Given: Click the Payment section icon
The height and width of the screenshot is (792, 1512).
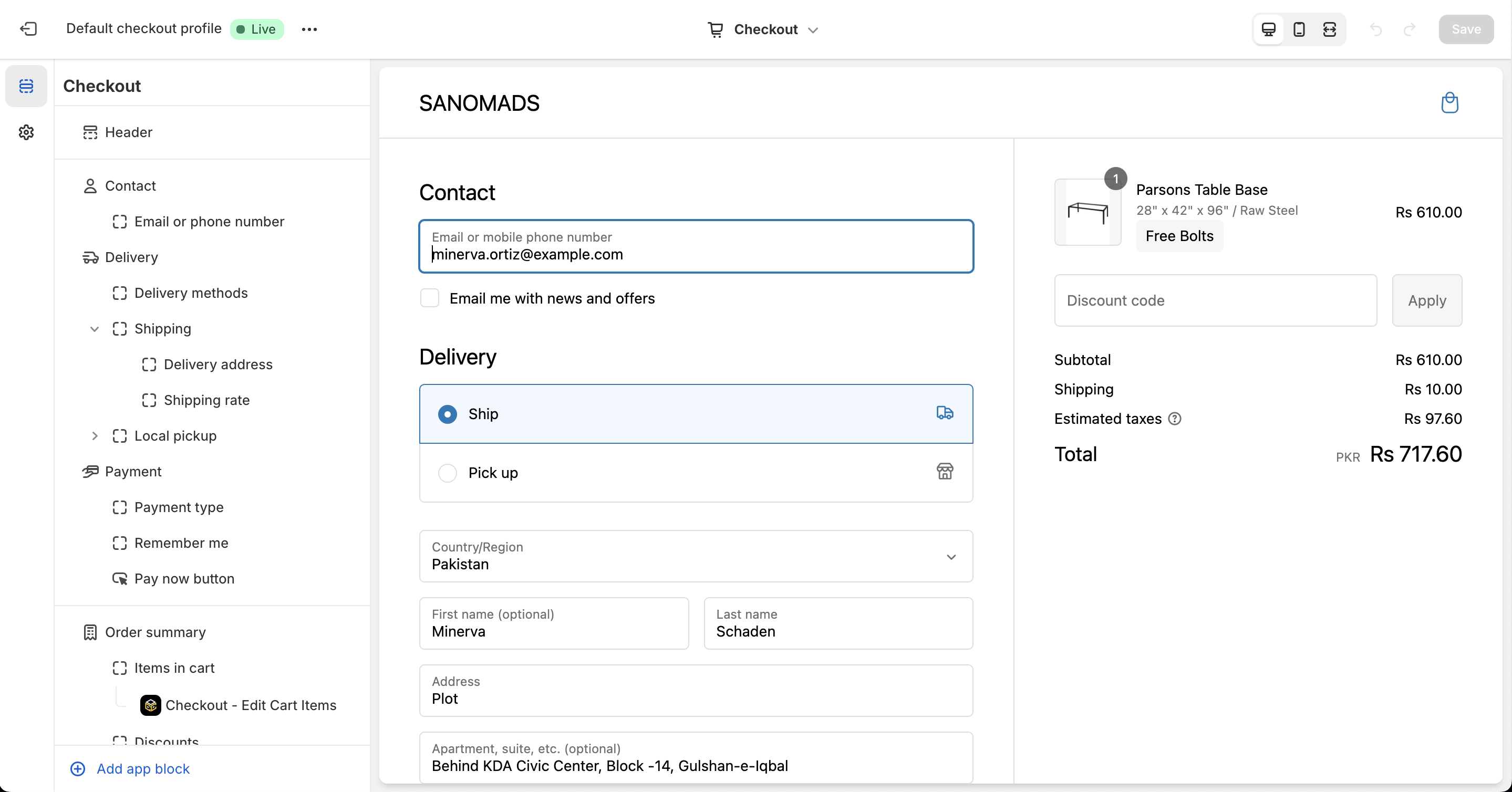Looking at the screenshot, I should 90,472.
